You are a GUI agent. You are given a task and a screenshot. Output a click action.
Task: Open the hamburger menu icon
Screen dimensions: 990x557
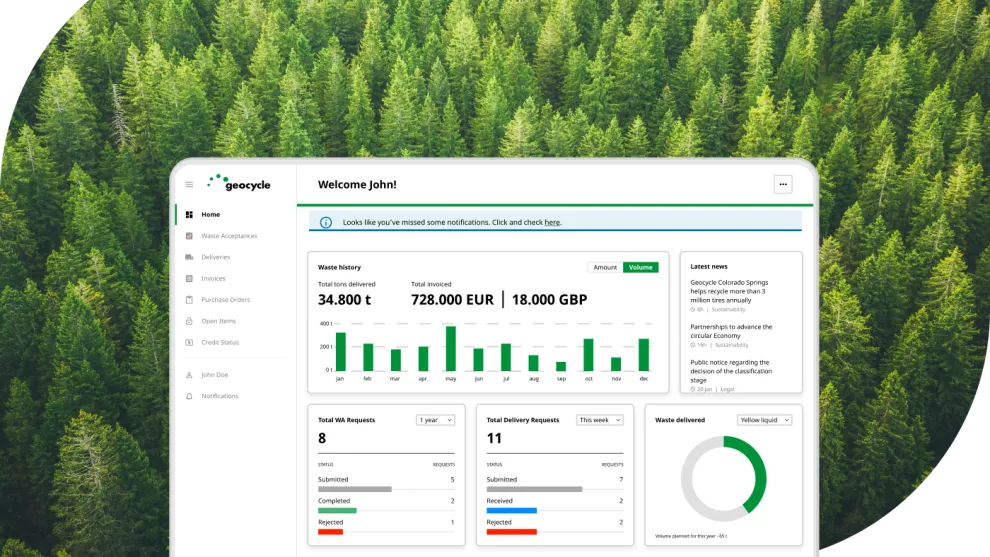click(x=189, y=184)
